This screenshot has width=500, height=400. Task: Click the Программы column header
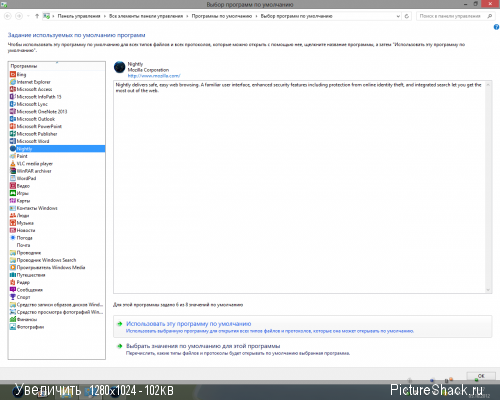click(x=57, y=66)
